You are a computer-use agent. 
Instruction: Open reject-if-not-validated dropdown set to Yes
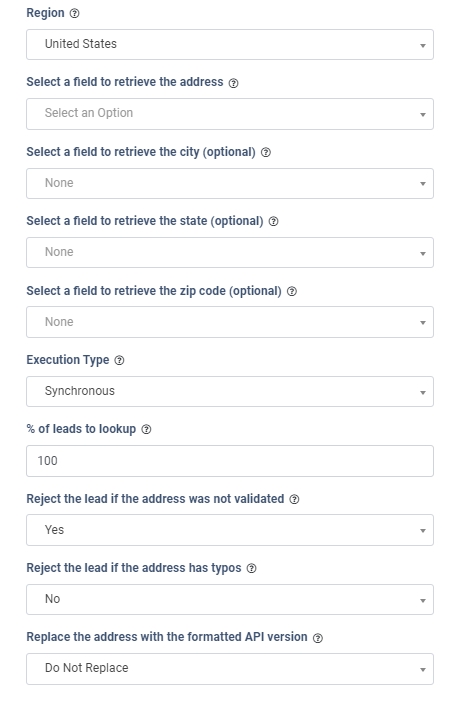coord(230,530)
